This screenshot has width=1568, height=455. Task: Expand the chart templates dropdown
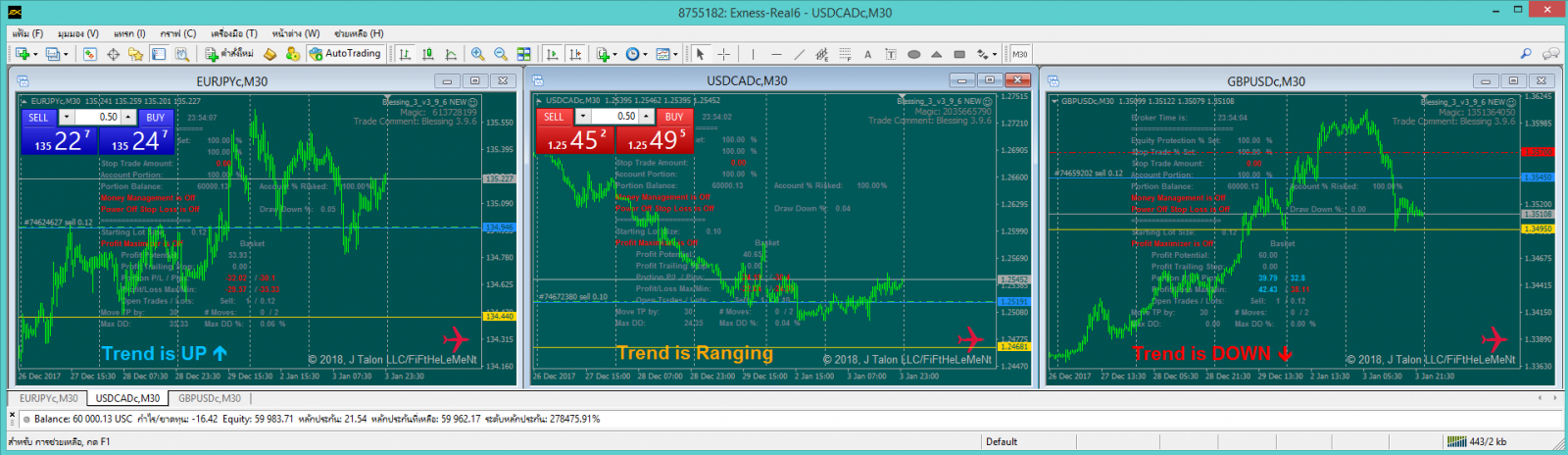[666, 54]
